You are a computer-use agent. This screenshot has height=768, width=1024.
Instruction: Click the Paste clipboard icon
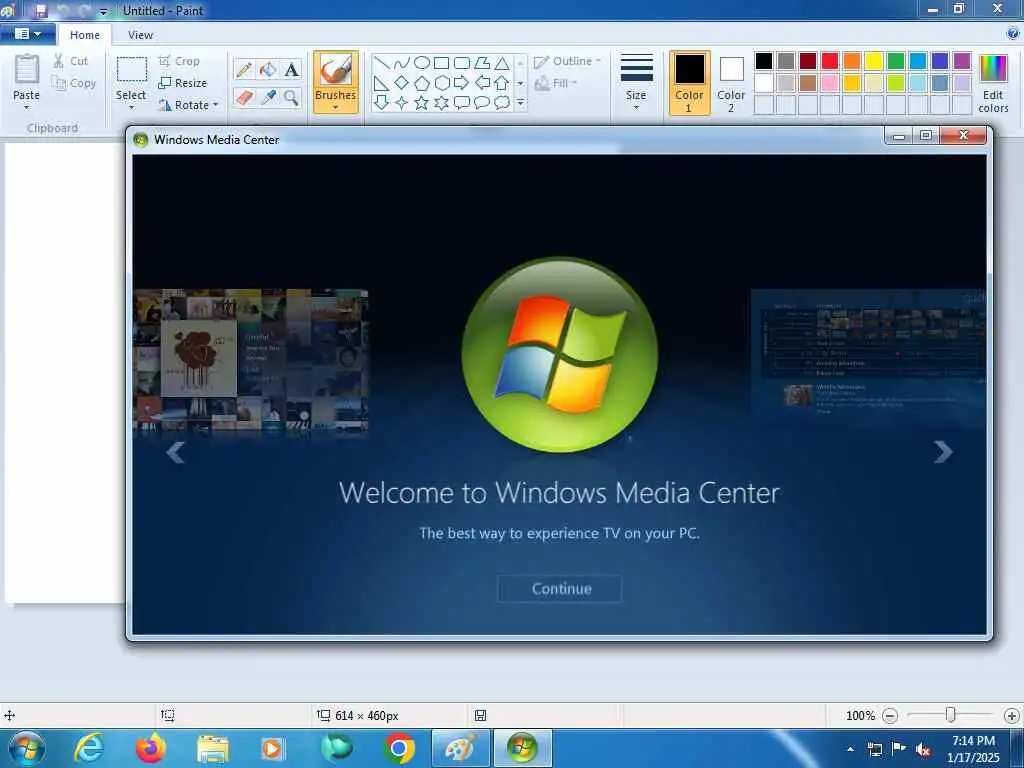[27, 69]
